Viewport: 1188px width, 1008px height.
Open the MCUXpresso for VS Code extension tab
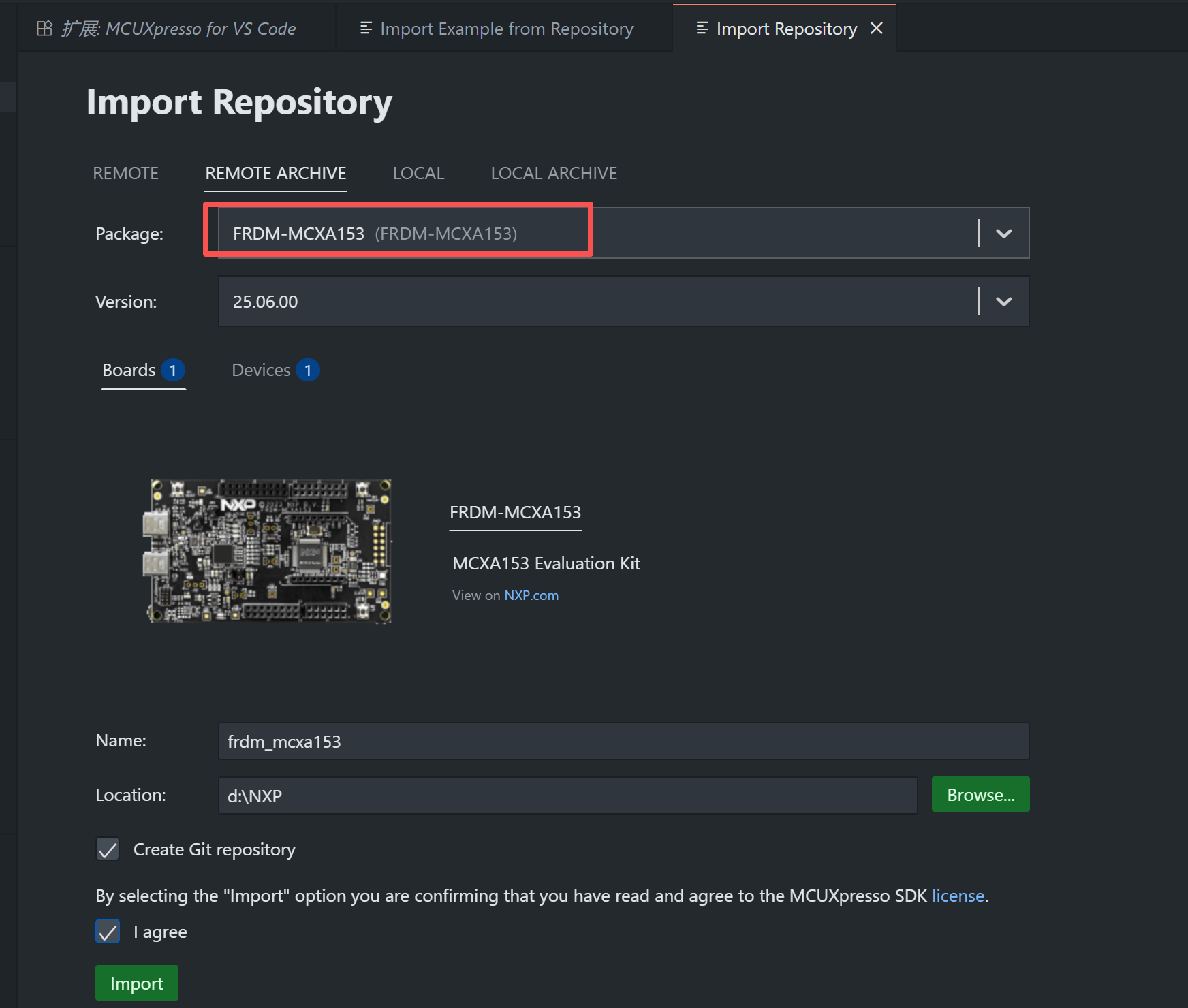coord(176,29)
